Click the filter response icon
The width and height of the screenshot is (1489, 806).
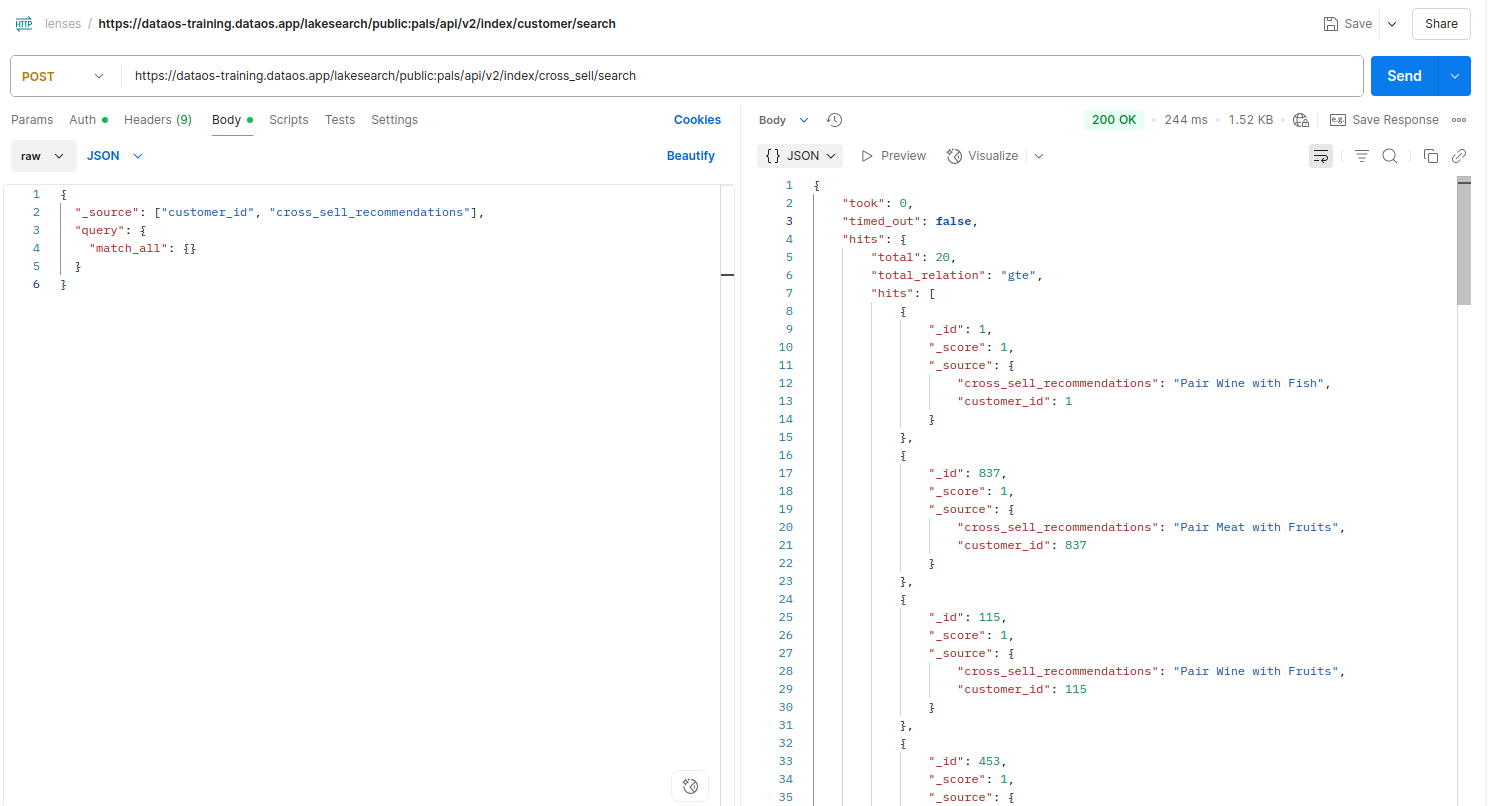point(1361,156)
